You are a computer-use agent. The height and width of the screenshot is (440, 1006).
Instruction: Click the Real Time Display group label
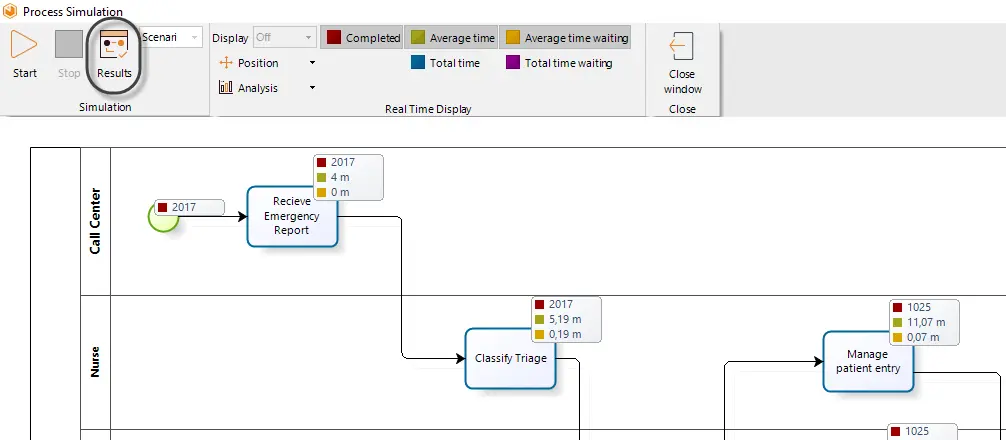point(428,109)
